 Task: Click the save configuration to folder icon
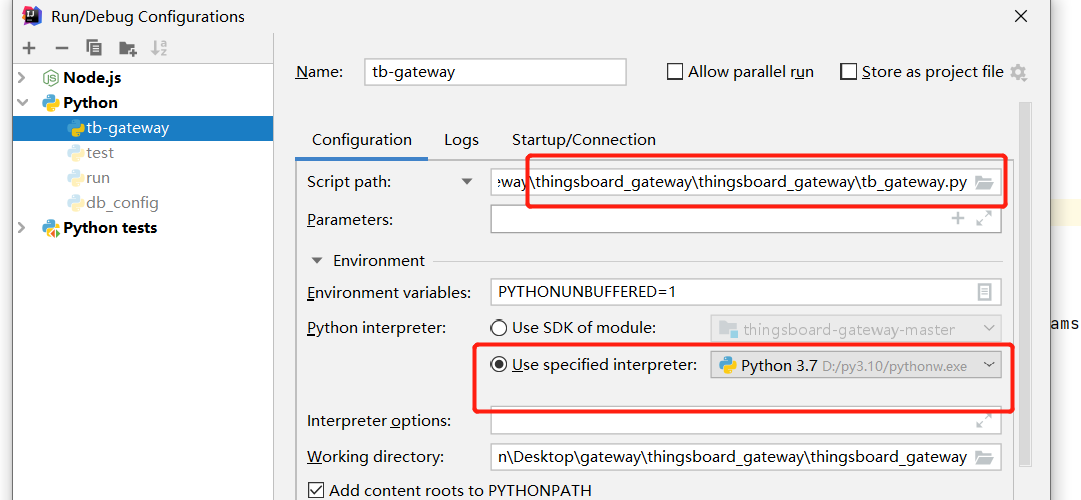point(127,48)
